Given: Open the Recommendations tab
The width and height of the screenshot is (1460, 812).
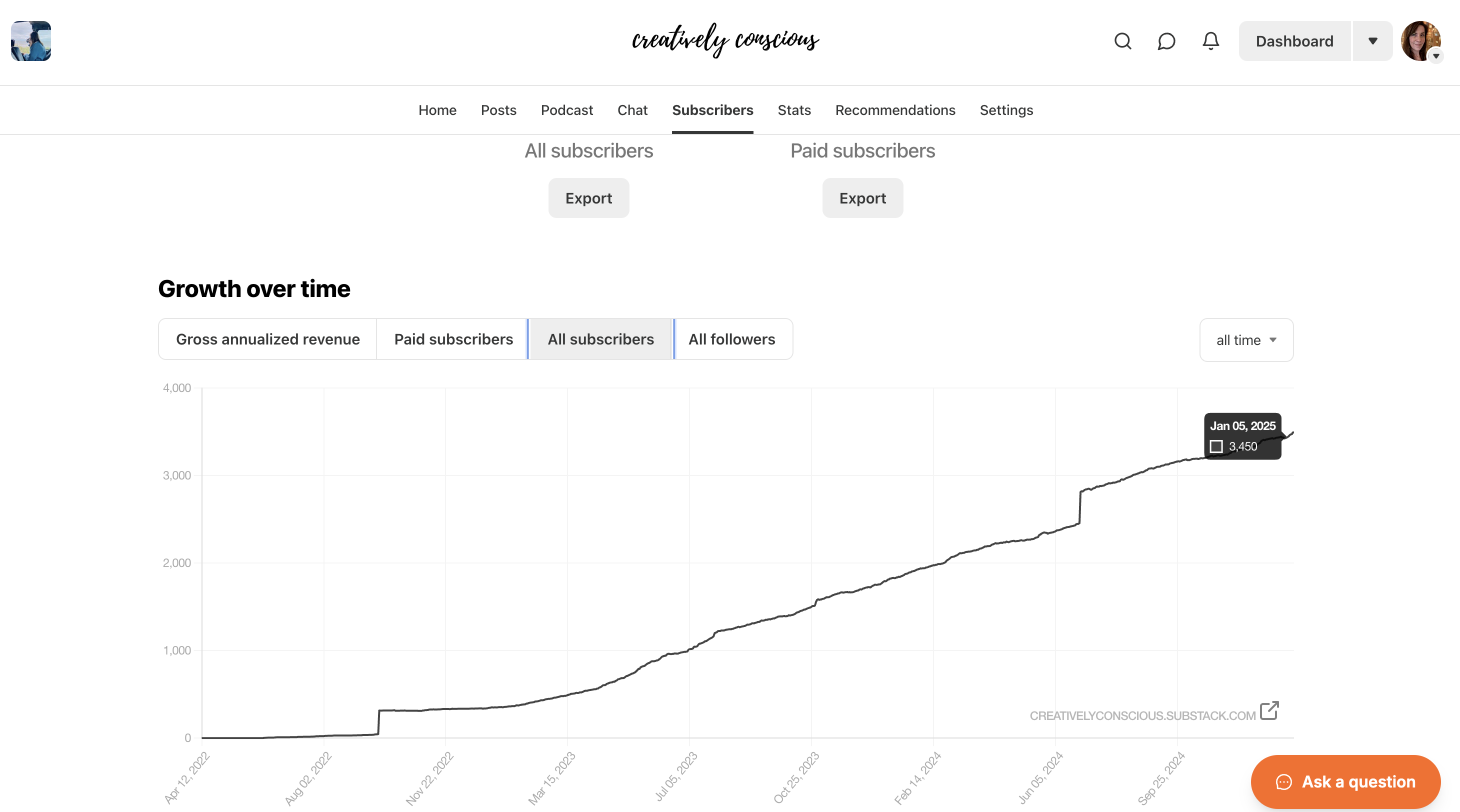Looking at the screenshot, I should coord(895,110).
